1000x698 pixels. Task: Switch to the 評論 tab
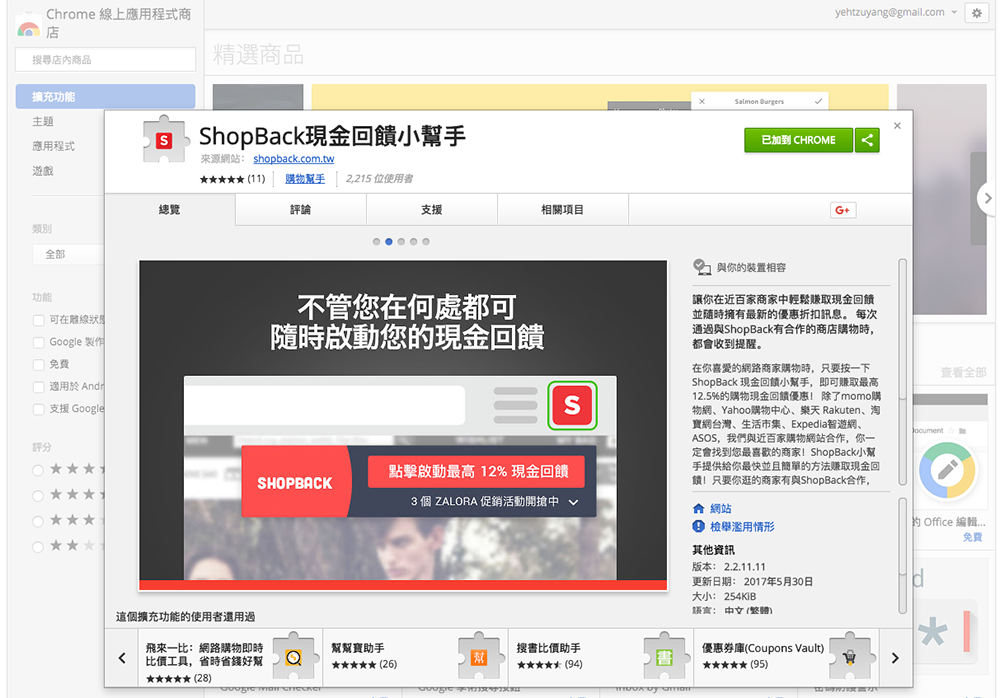point(300,210)
